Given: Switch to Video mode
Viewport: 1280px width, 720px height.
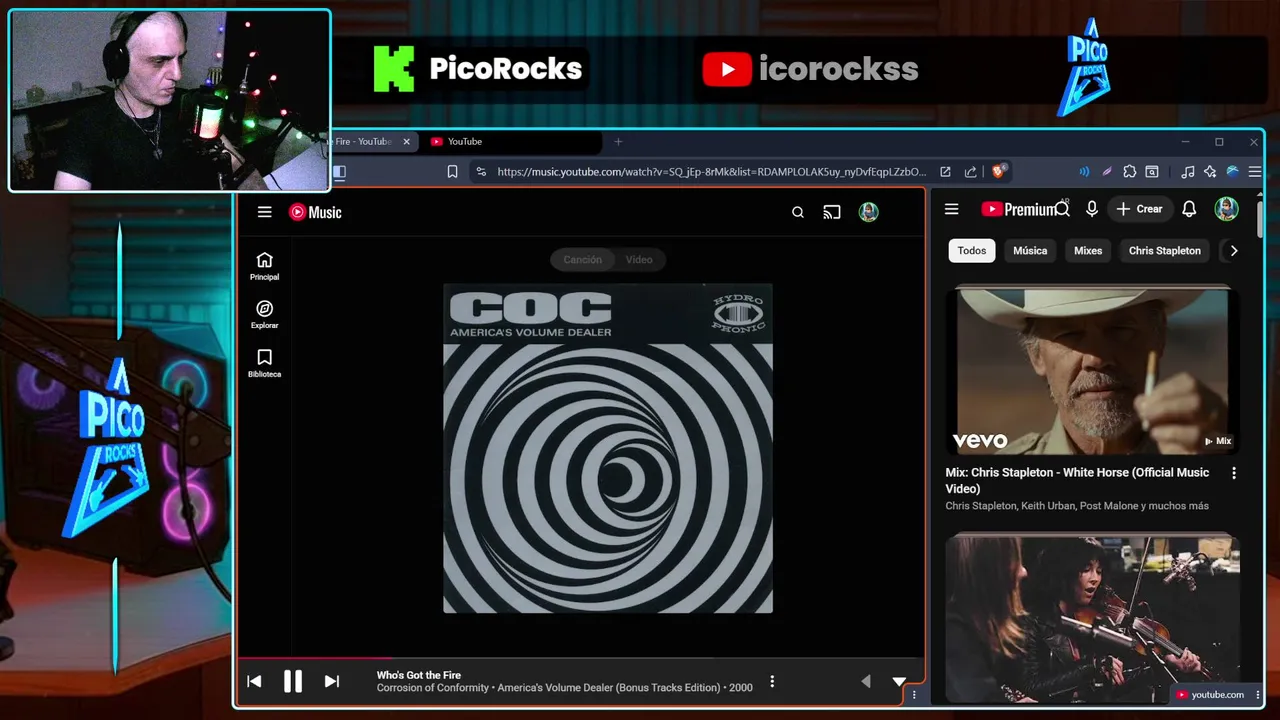Looking at the screenshot, I should coord(639,260).
